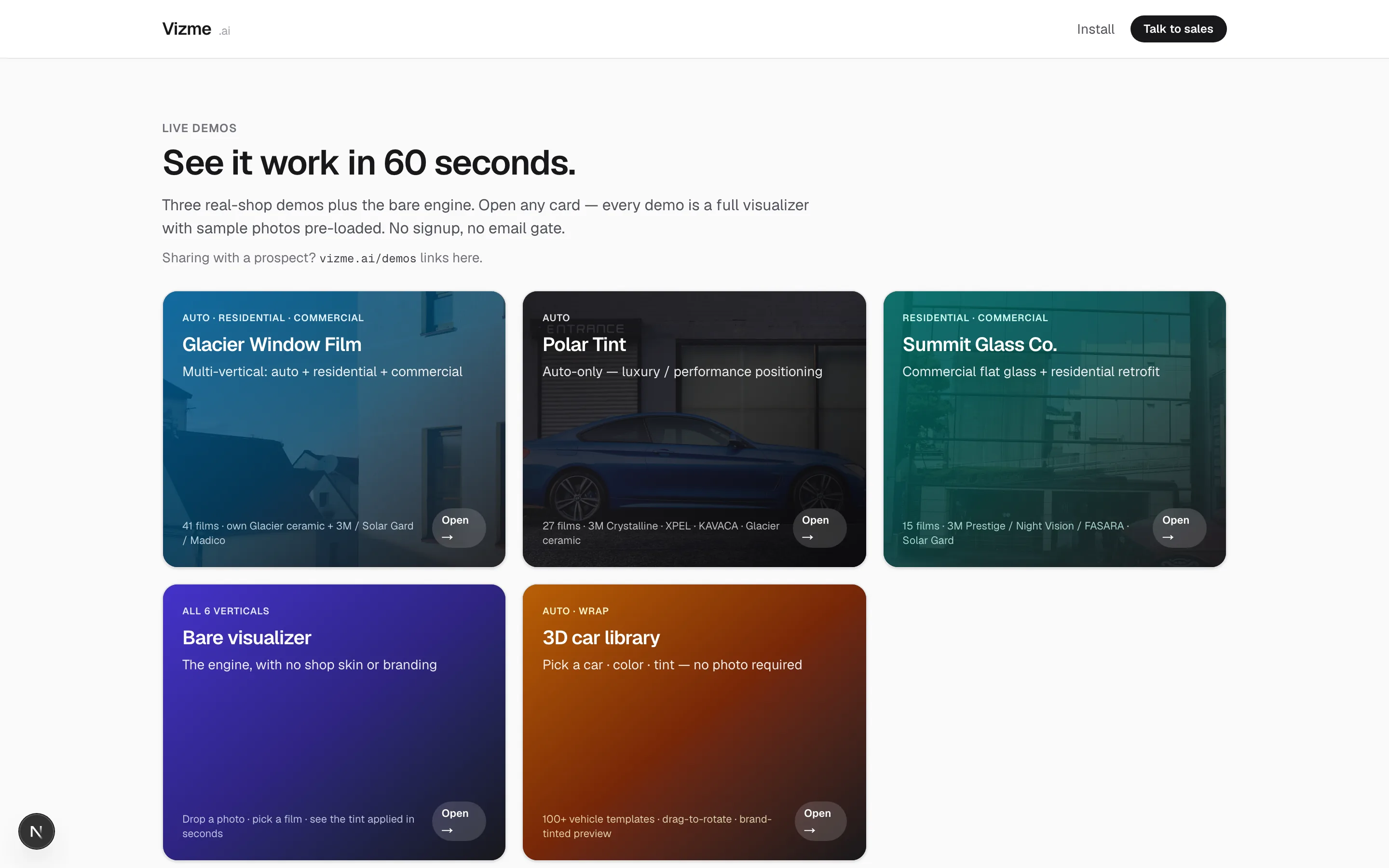Click 'Pick a car · color · tint' subtitle
This screenshot has width=1389, height=868.
[x=671, y=665]
